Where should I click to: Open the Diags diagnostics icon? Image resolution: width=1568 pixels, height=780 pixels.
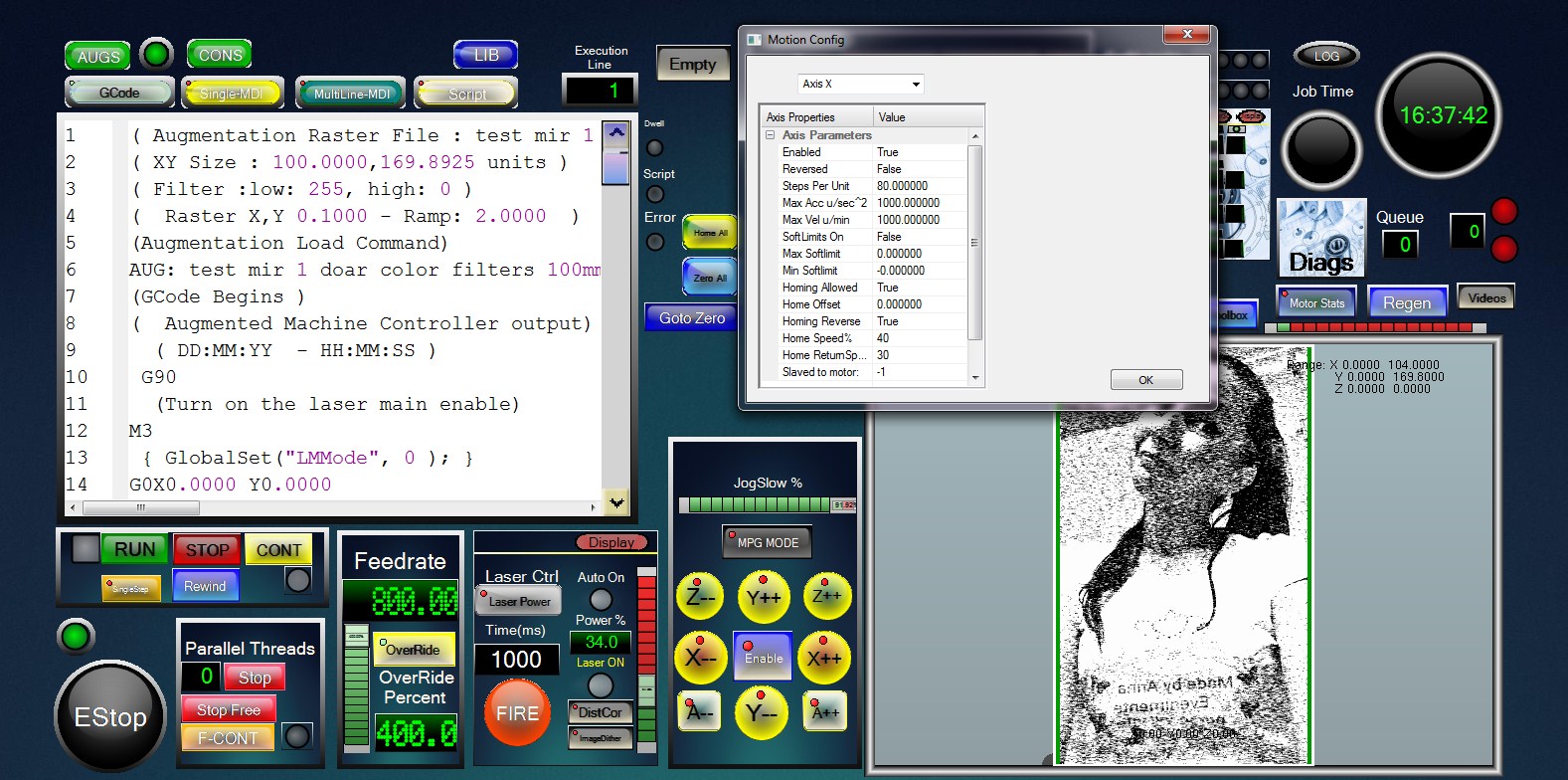coord(1320,238)
